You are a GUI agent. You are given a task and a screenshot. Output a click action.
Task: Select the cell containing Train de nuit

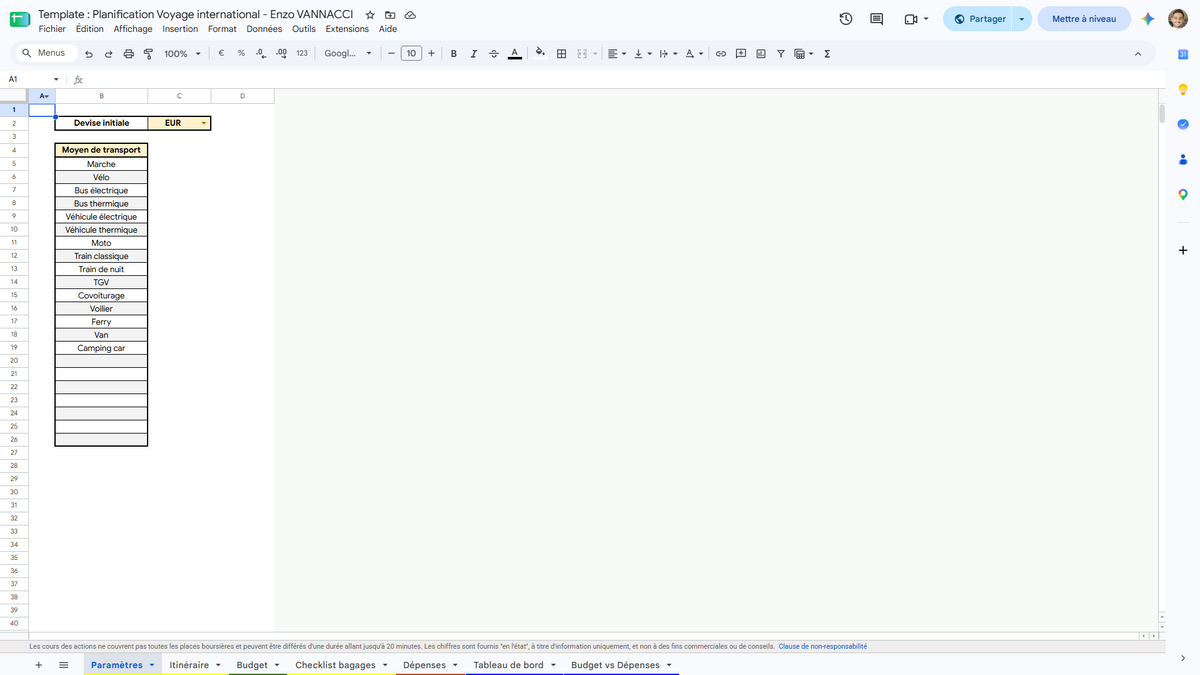pos(101,269)
